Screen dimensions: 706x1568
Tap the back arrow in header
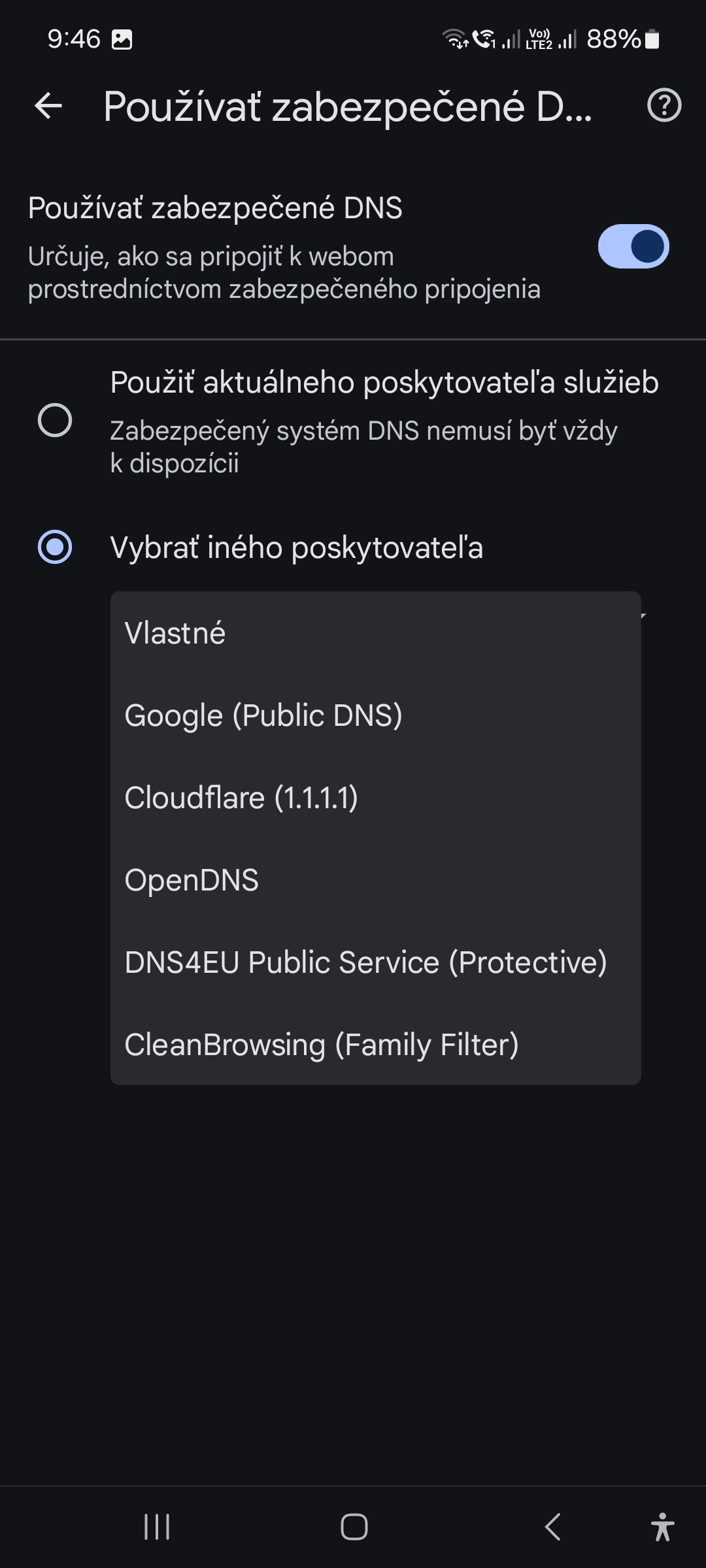point(48,106)
